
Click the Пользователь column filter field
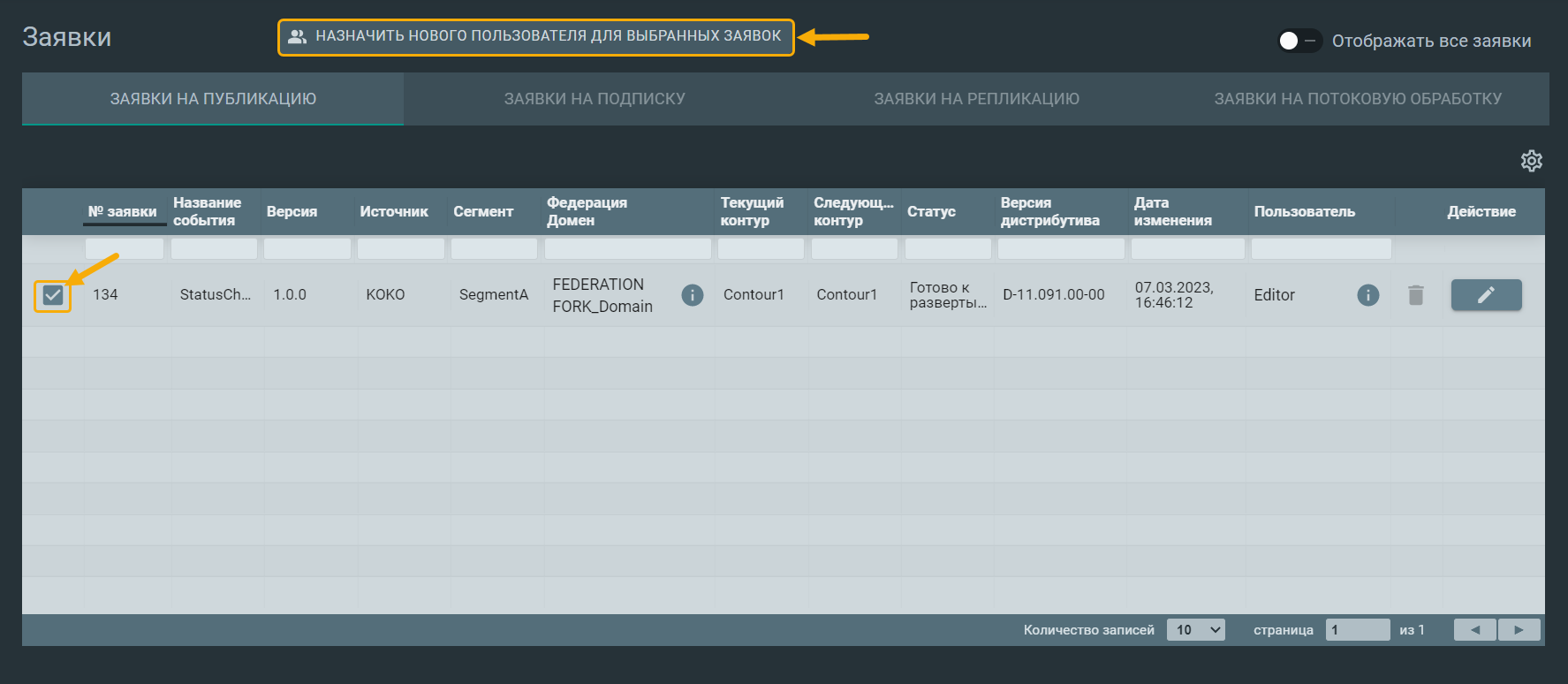click(x=1321, y=249)
